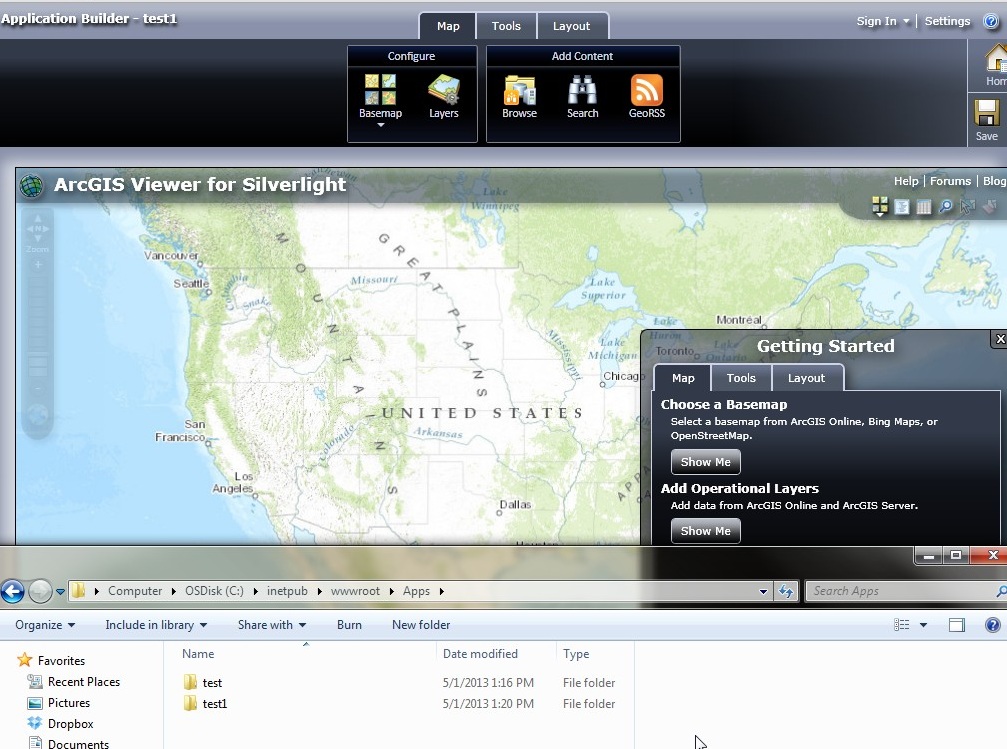Open the Search binoculars tool
The image size is (1007, 749).
[582, 96]
